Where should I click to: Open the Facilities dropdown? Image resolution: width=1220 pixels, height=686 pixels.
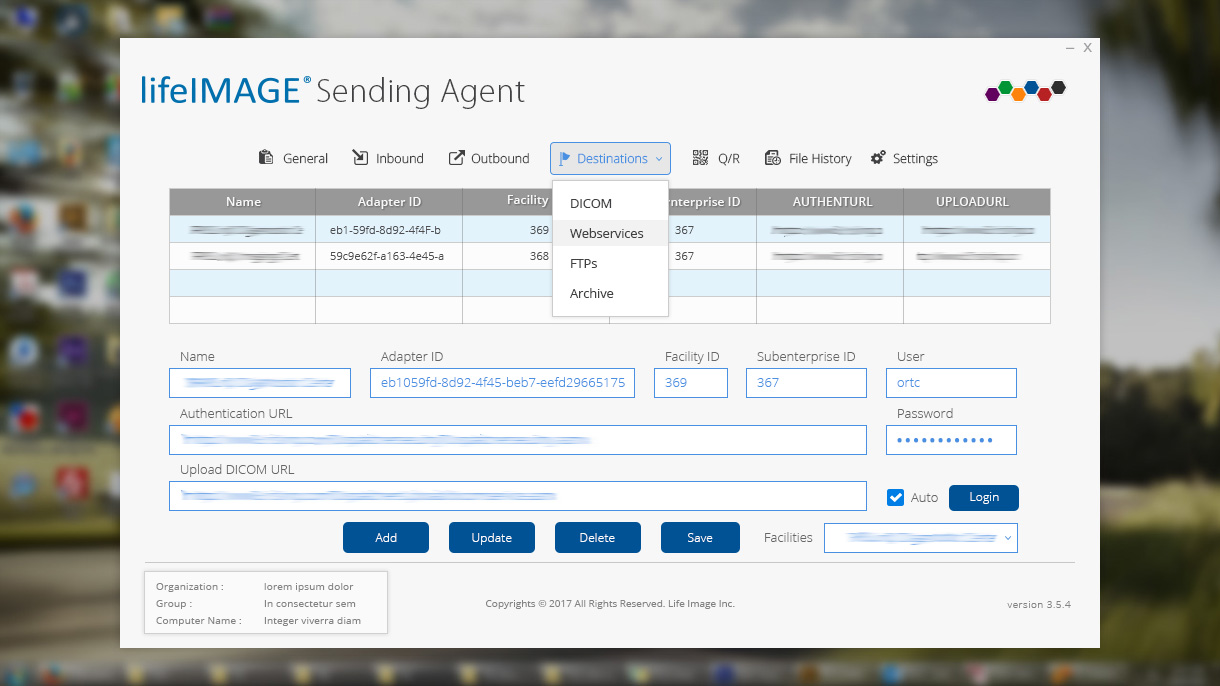921,537
